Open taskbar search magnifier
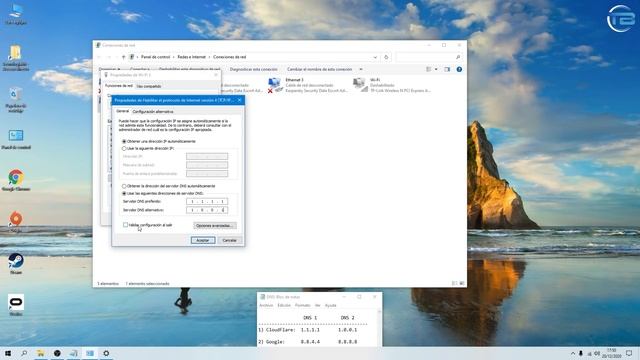Viewport: 640px width, 360px height. [x=24, y=353]
